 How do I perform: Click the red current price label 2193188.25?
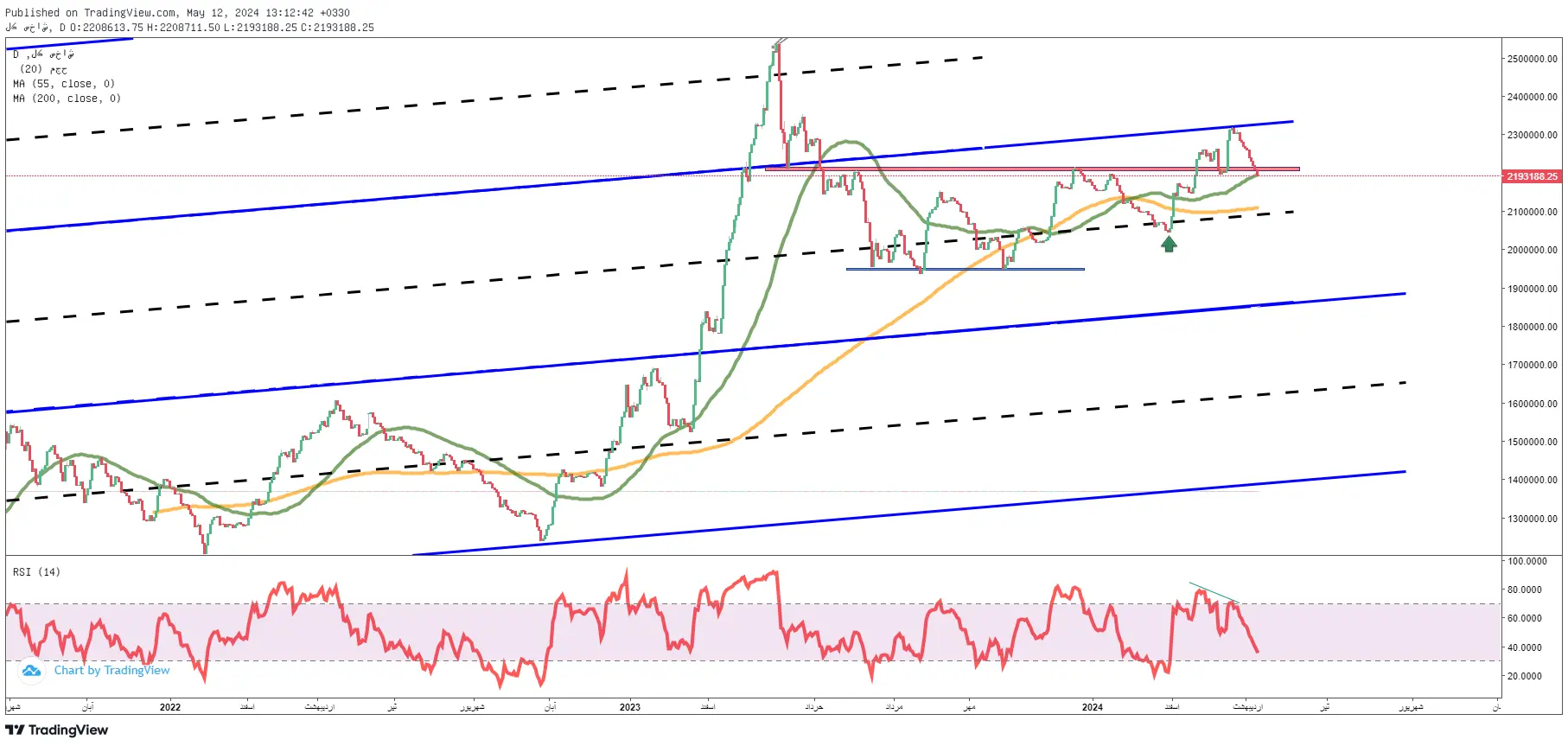point(1532,176)
